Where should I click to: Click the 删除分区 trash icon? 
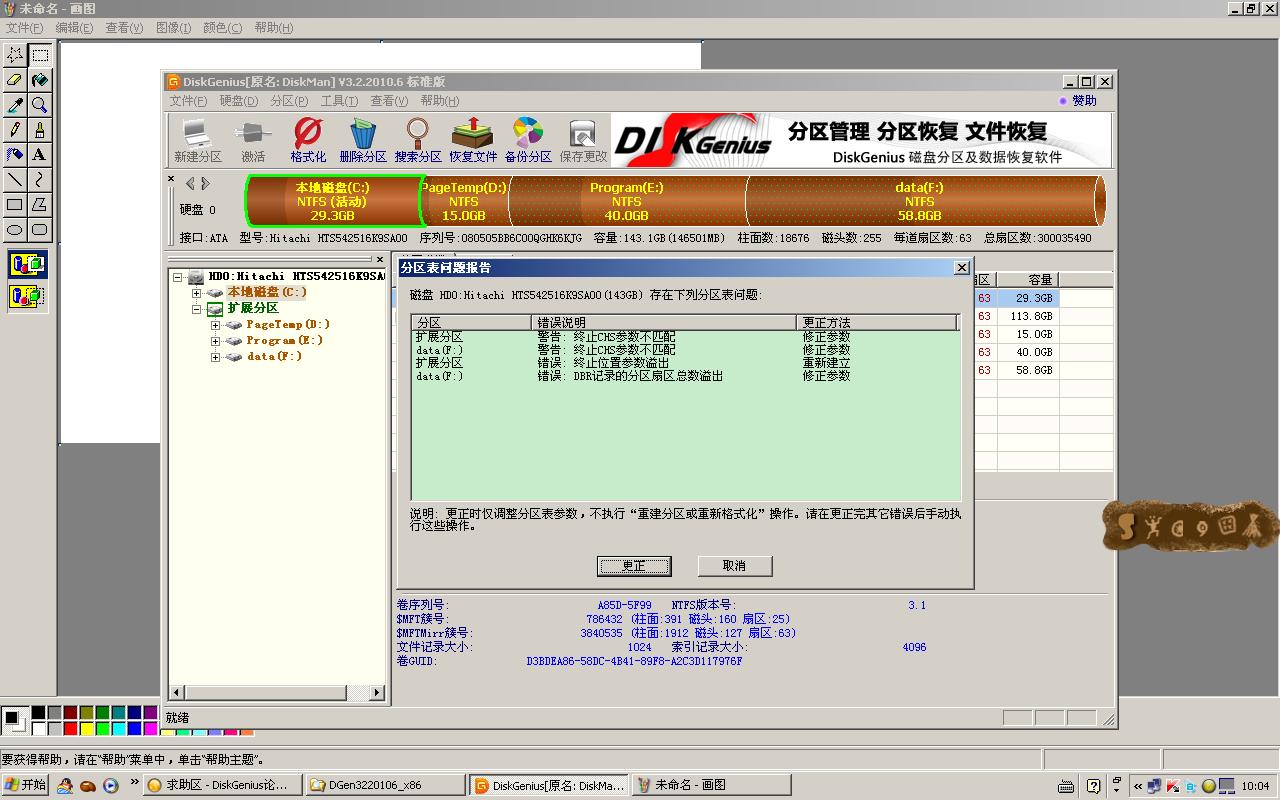(x=363, y=140)
